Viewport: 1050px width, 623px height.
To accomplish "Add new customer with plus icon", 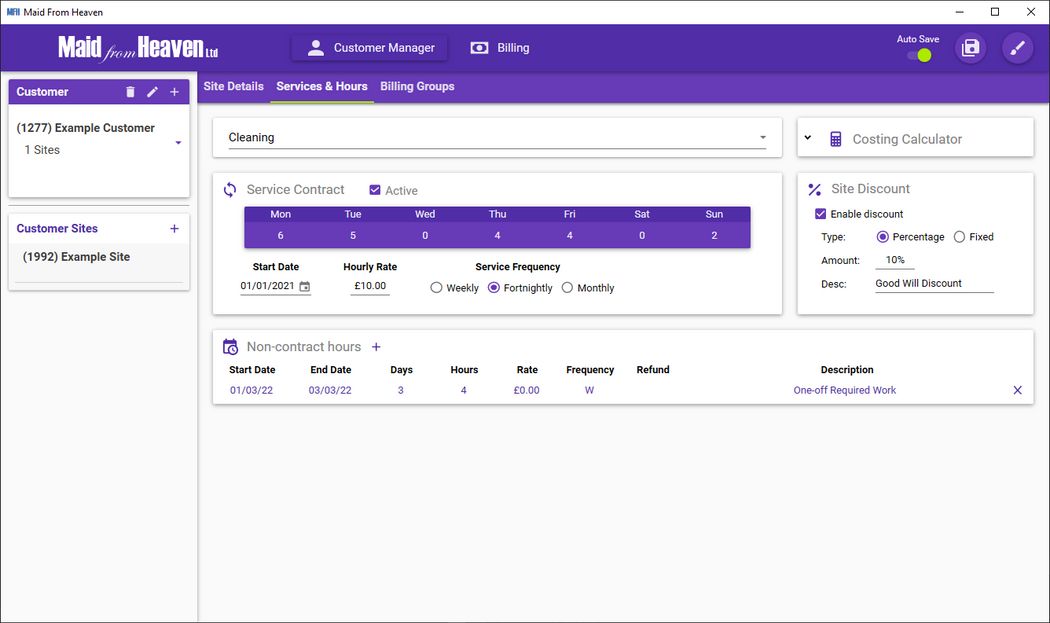I will pos(174,92).
